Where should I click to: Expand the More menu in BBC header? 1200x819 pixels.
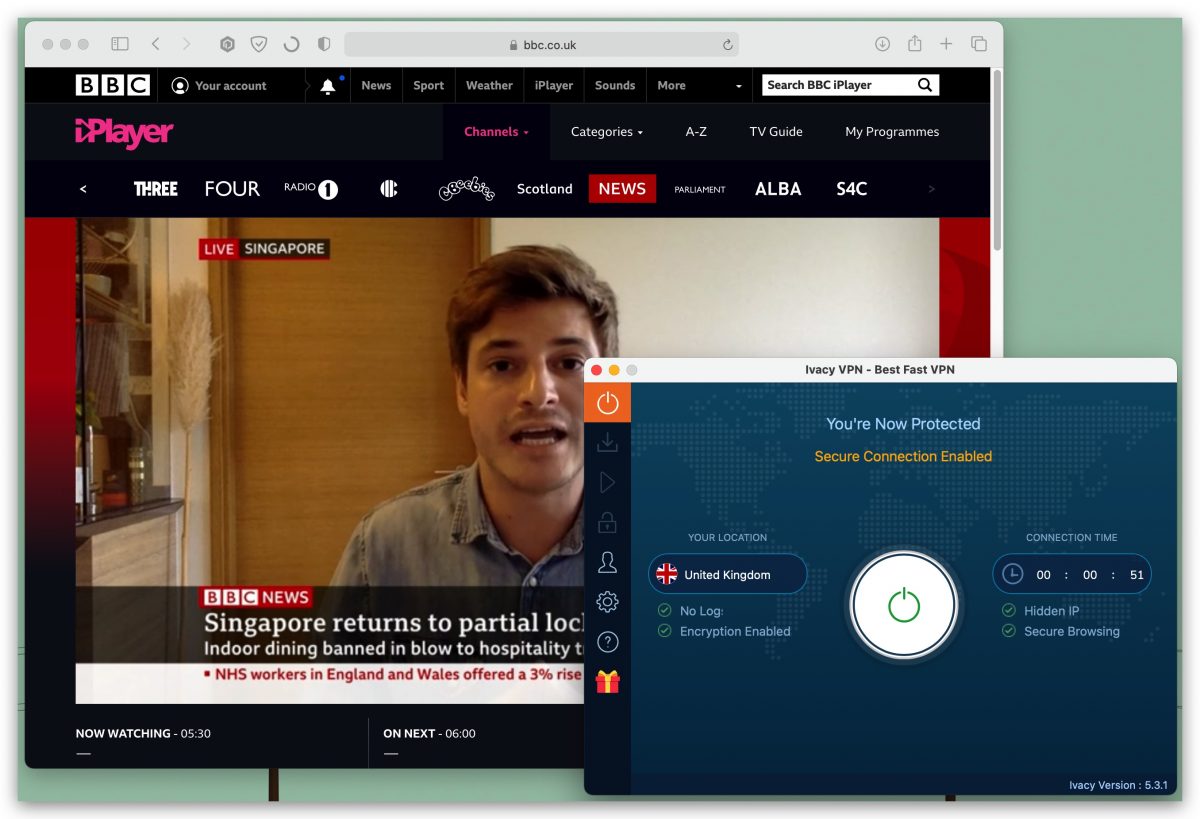pos(700,86)
